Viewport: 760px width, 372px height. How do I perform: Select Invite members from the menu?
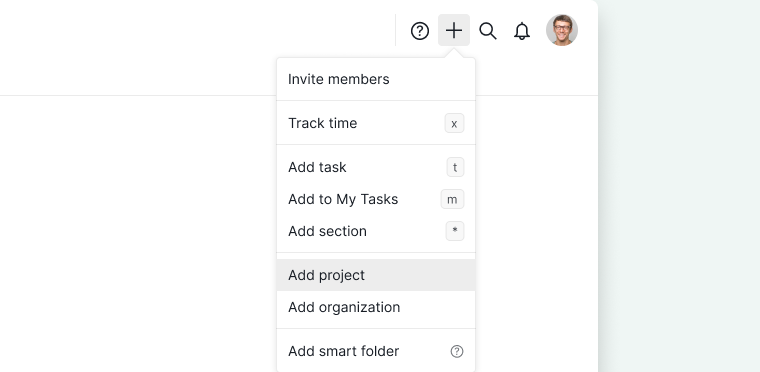pos(376,79)
